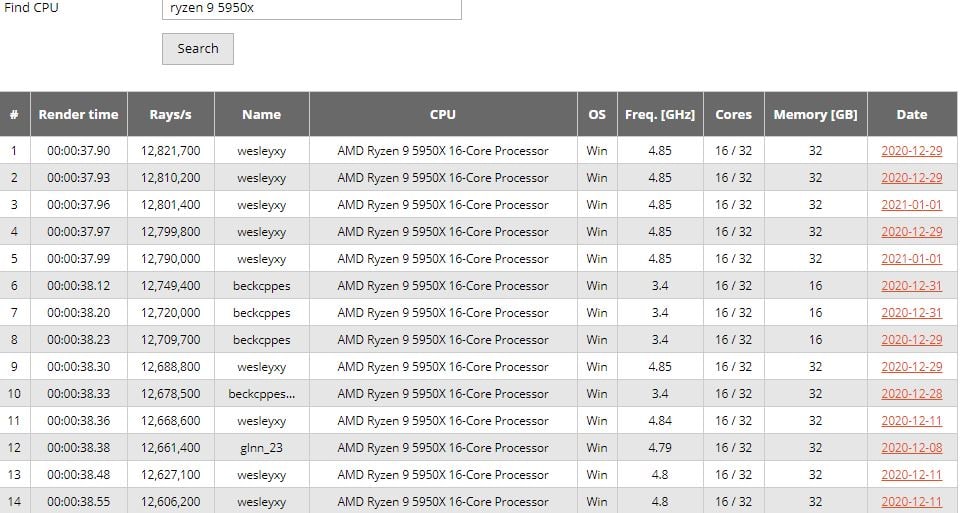Select render time 00:00:38.20
Image resolution: width=965 pixels, height=513 pixels.
coord(78,313)
